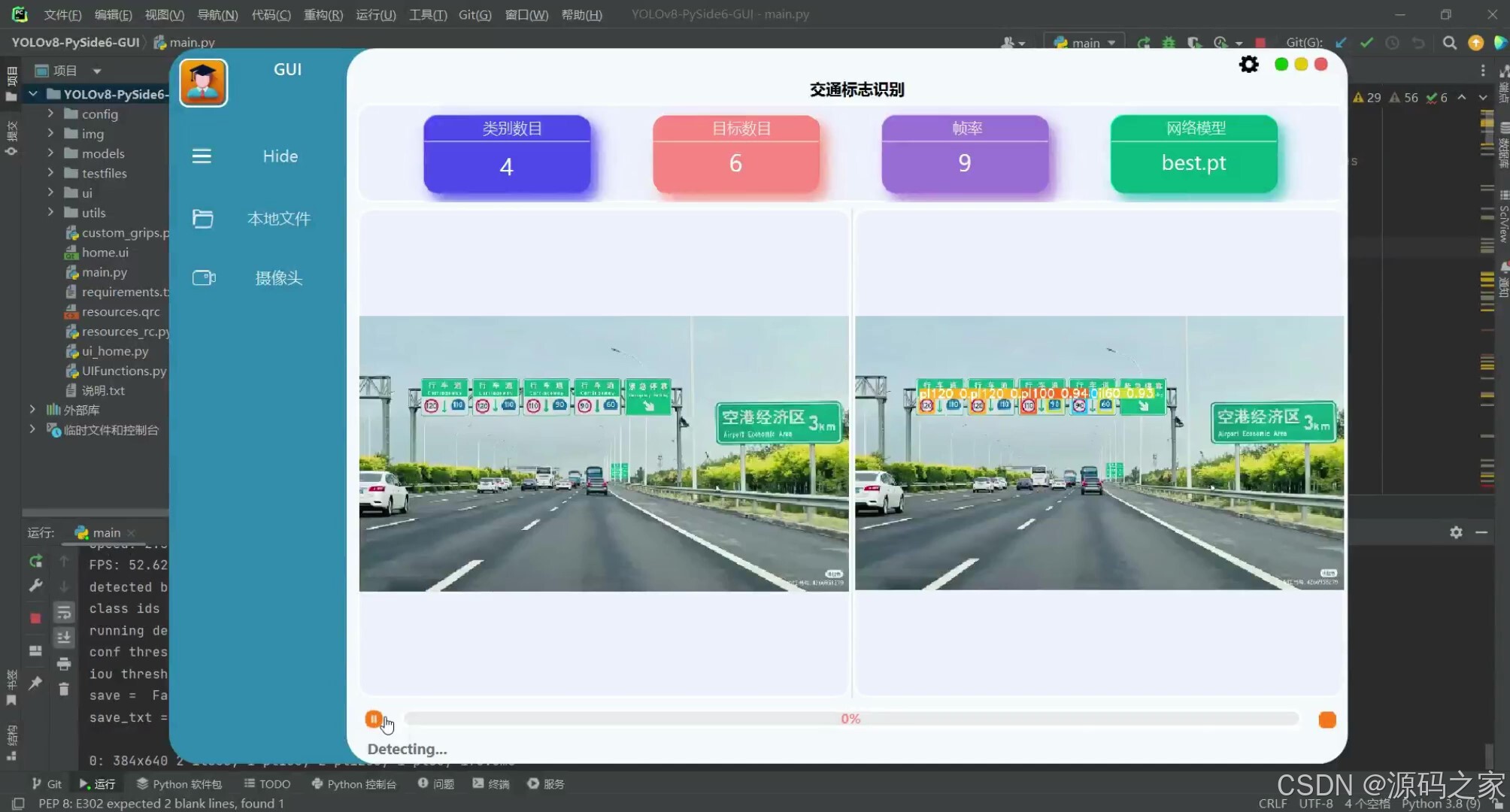The width and height of the screenshot is (1510, 812).
Task: Open the gear settings icon in GUI
Action: pyautogui.click(x=1248, y=65)
